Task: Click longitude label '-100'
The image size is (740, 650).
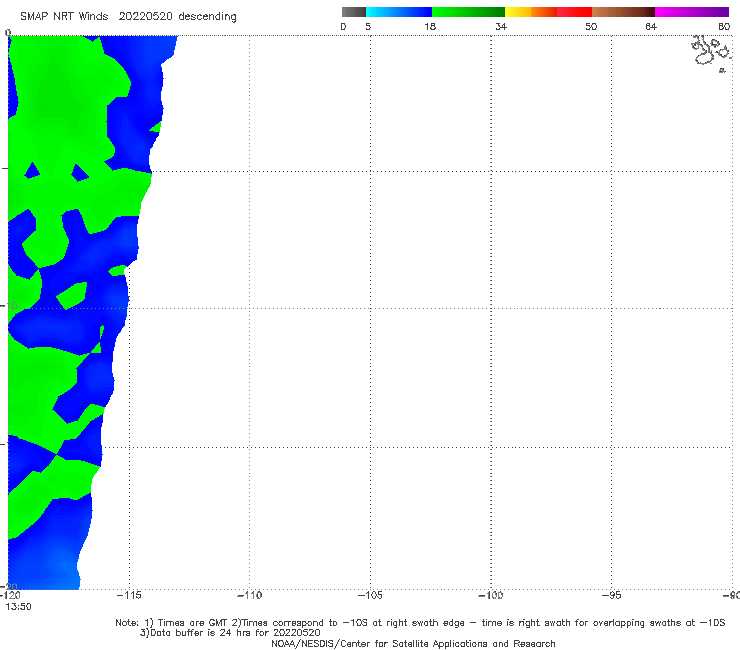Action: pos(491,595)
